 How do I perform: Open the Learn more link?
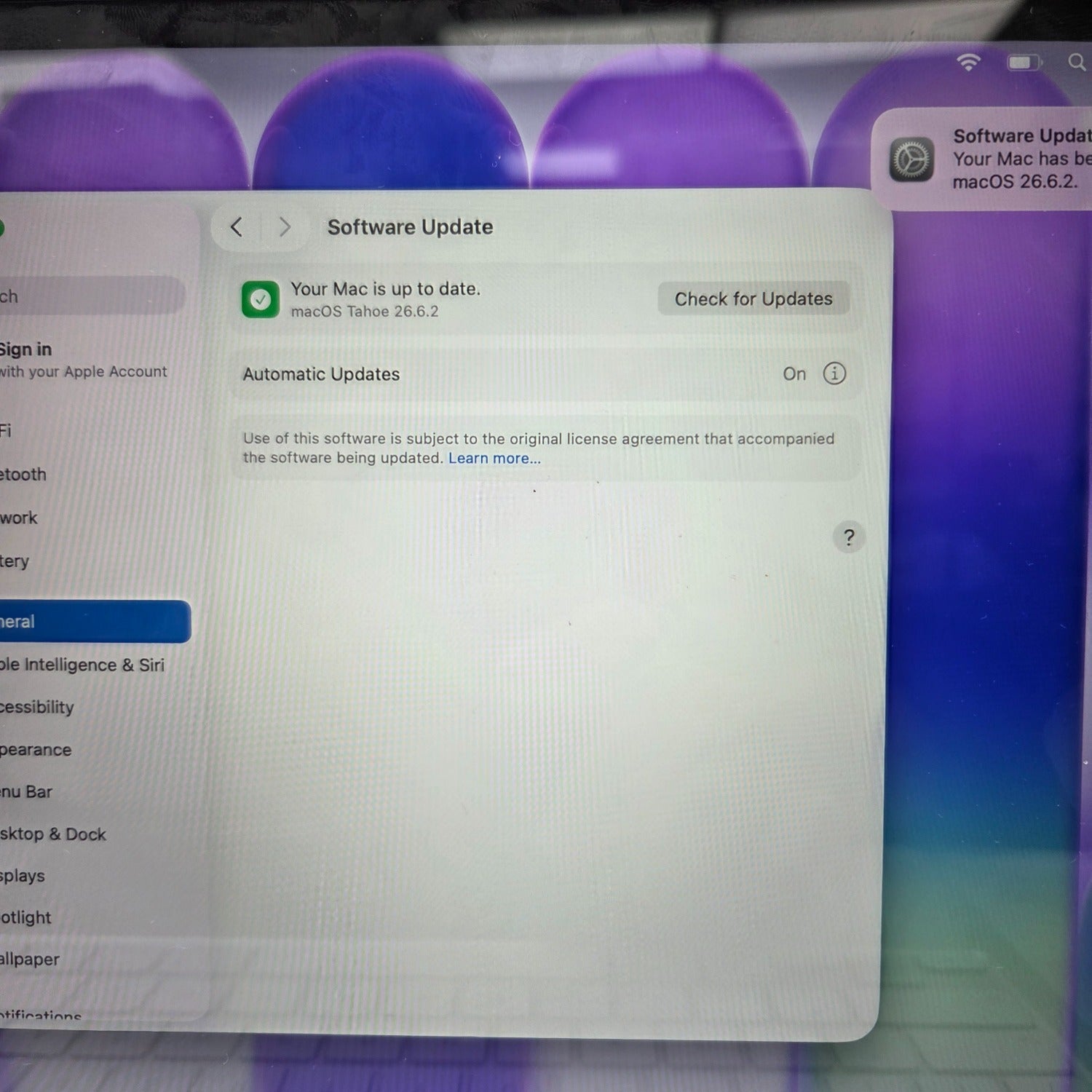point(494,458)
